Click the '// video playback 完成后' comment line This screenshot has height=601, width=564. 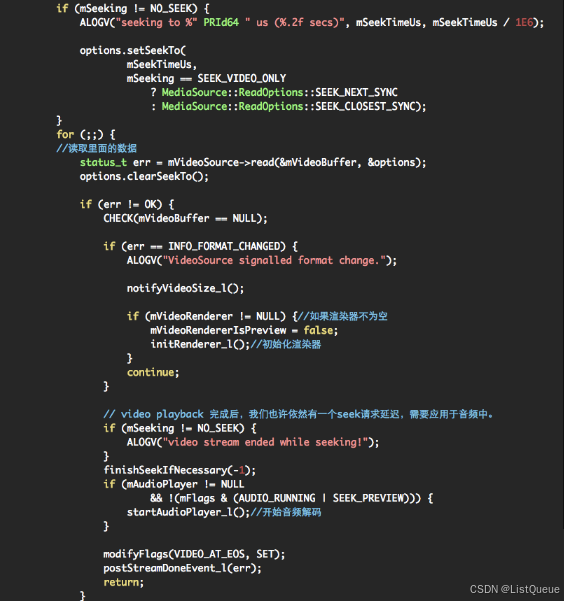pos(298,414)
